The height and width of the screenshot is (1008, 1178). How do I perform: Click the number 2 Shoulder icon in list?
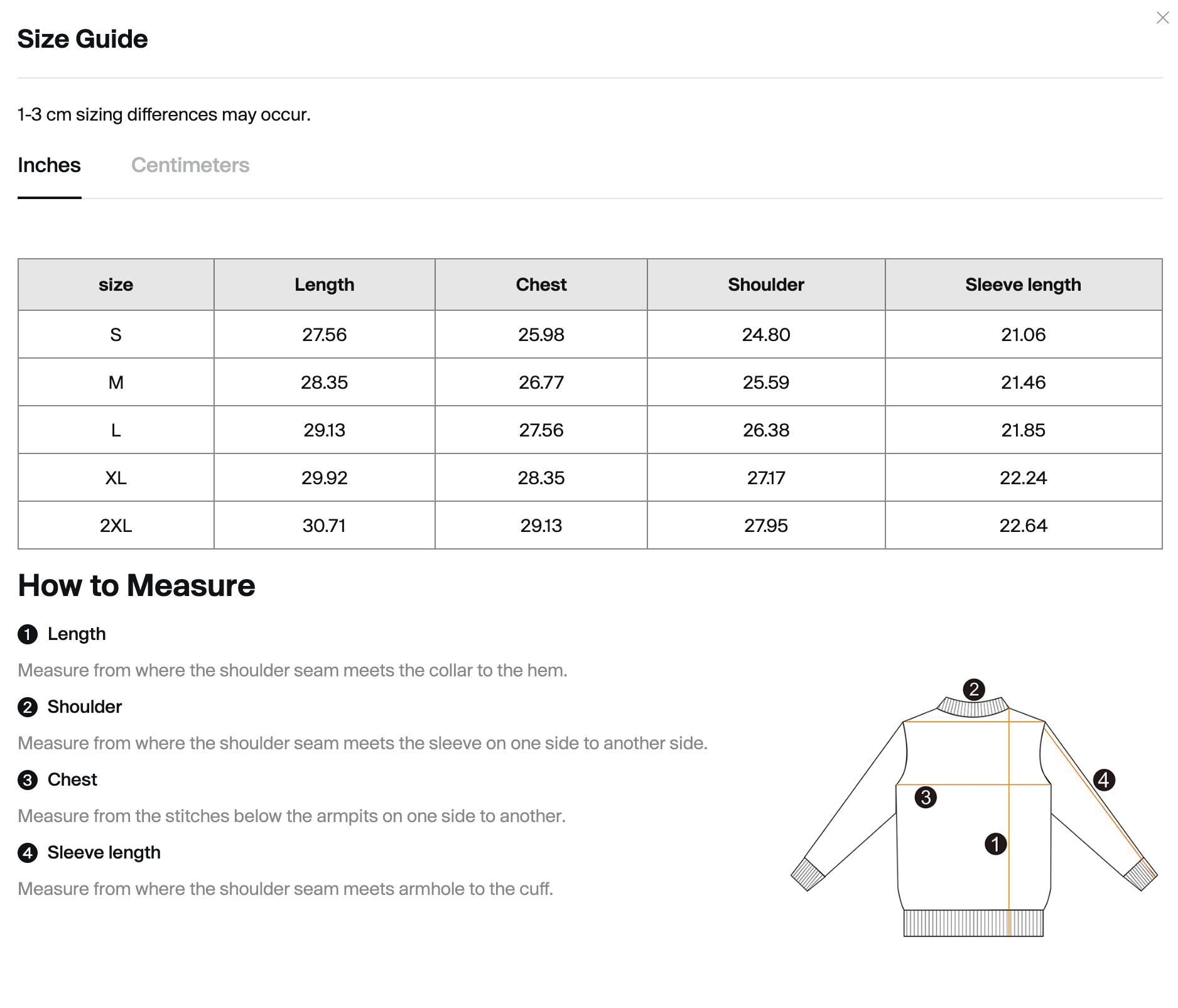click(x=28, y=707)
